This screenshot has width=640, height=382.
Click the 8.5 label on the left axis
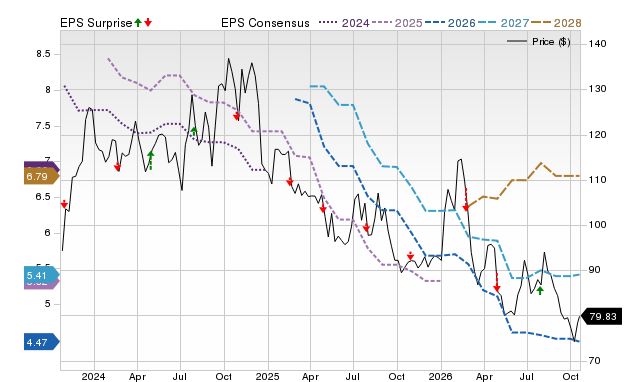coord(43,54)
